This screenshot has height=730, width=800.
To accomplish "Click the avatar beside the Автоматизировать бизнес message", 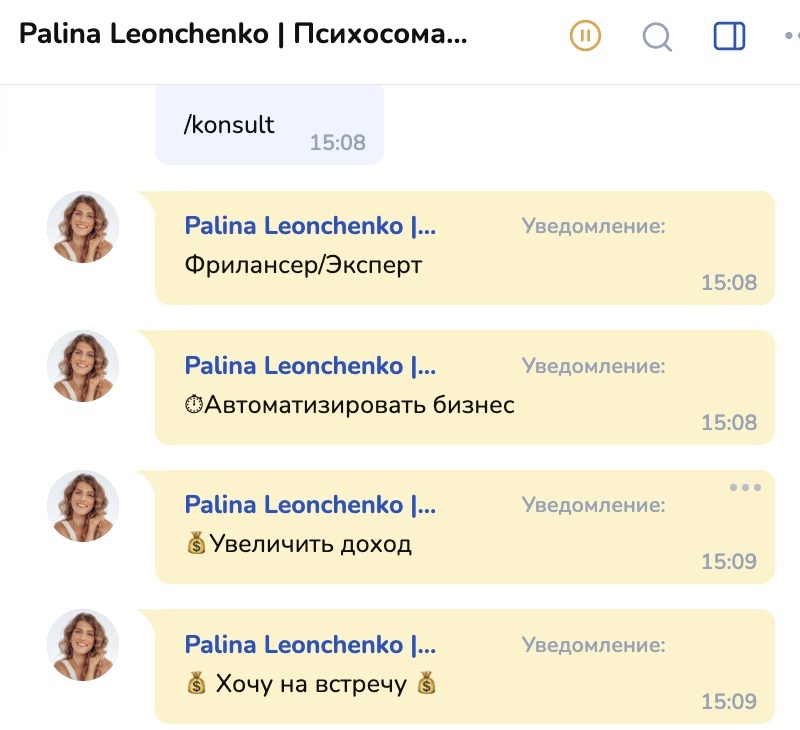I will pos(83,366).
